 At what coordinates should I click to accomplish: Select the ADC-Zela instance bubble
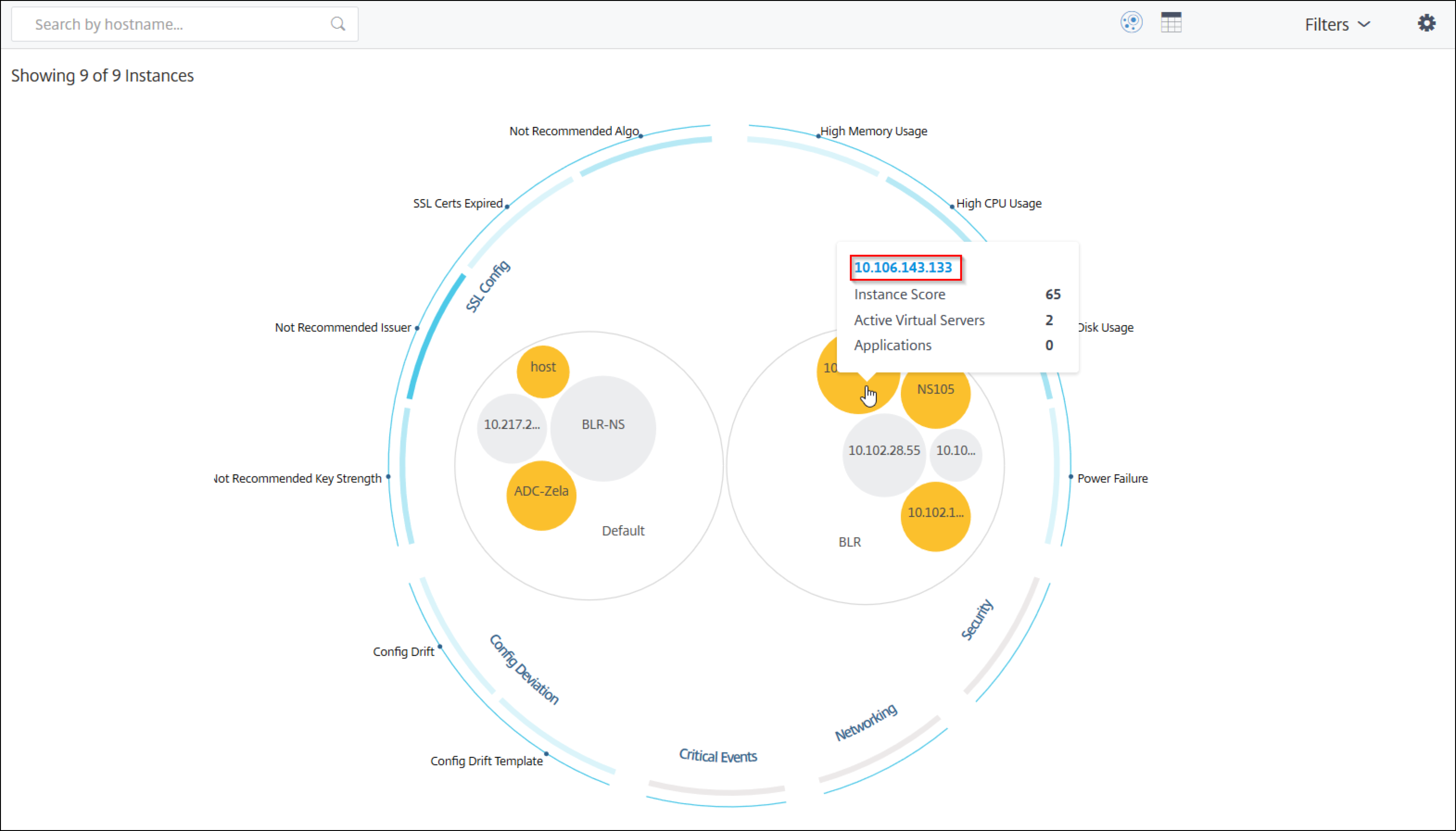pos(541,496)
